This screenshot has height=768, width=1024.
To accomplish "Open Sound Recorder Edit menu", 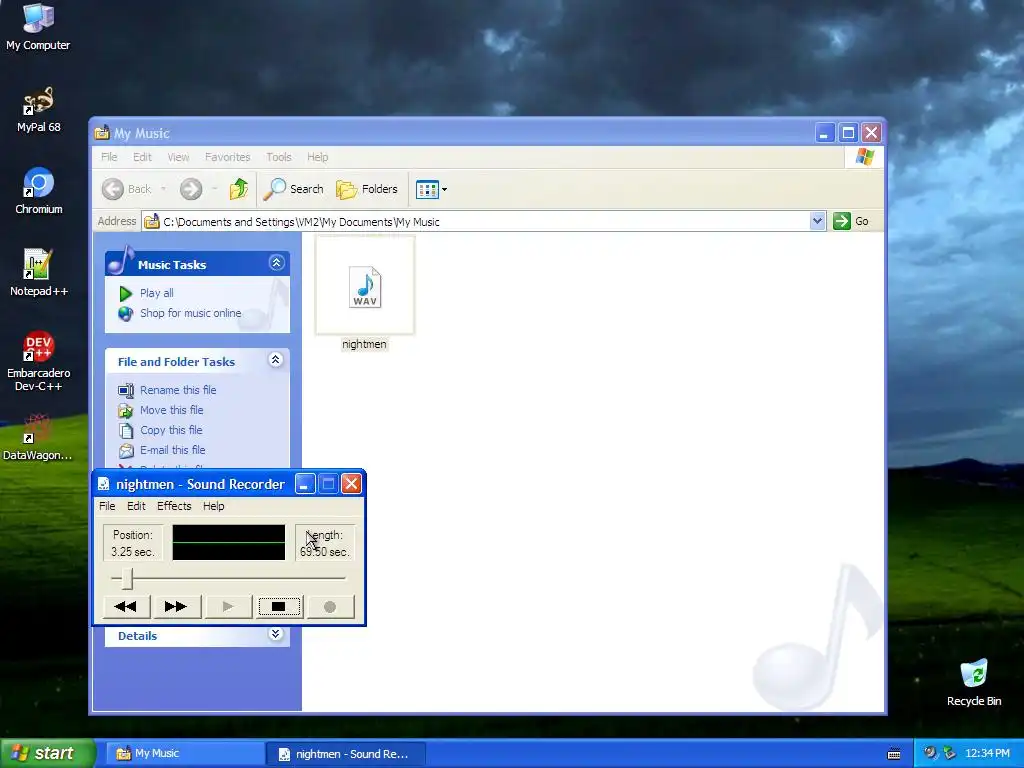I will (x=136, y=506).
